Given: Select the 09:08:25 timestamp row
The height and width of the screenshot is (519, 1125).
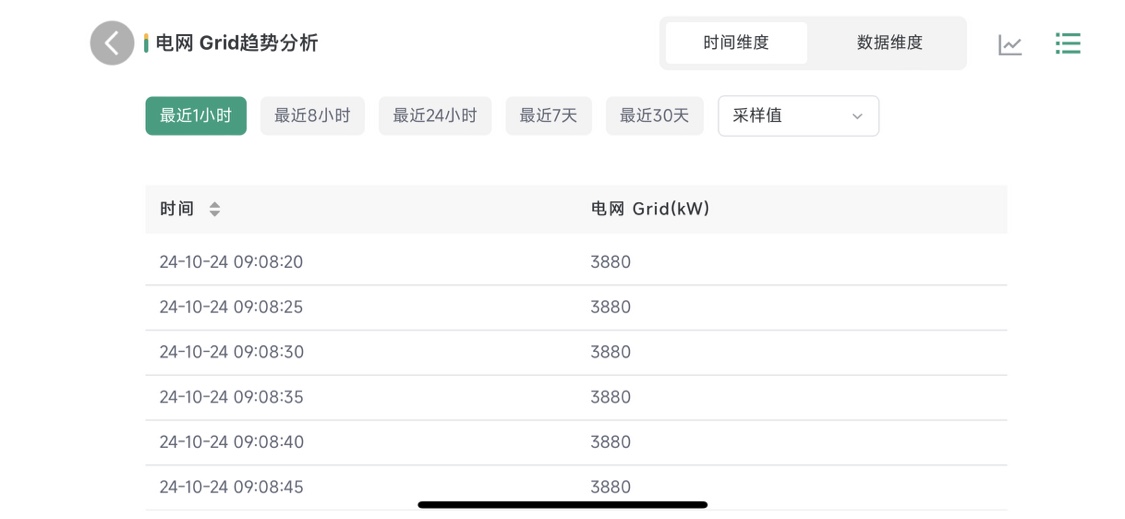Looking at the screenshot, I should [231, 307].
